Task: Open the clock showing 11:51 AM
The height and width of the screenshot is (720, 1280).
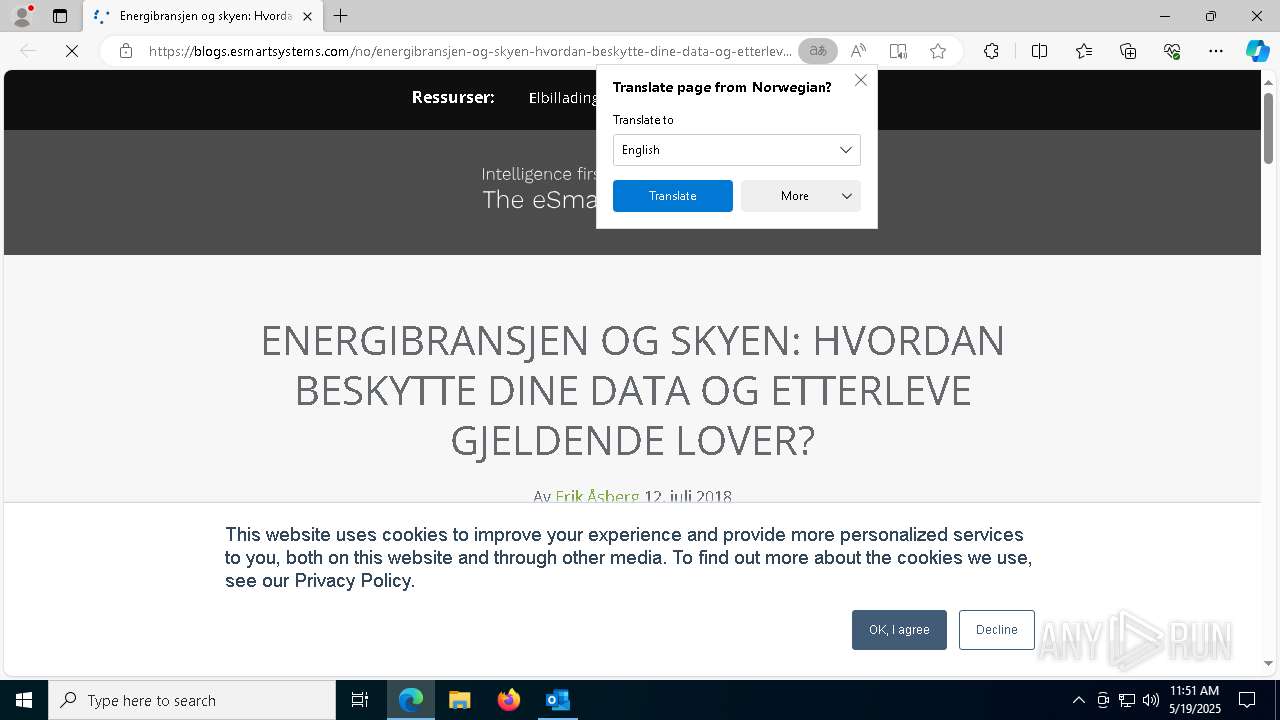Action: (1195, 700)
